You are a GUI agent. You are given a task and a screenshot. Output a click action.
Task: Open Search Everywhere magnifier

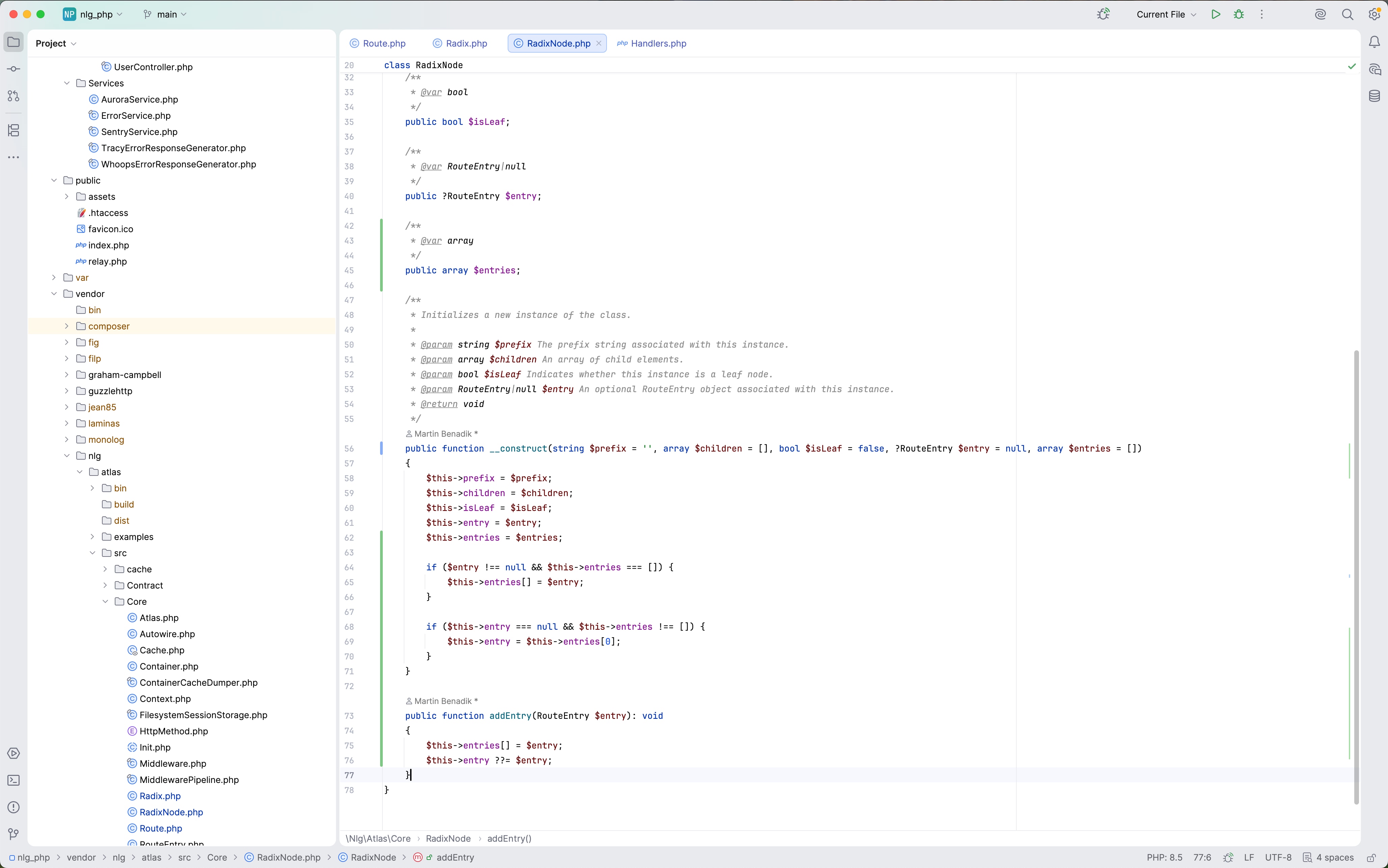click(1347, 15)
